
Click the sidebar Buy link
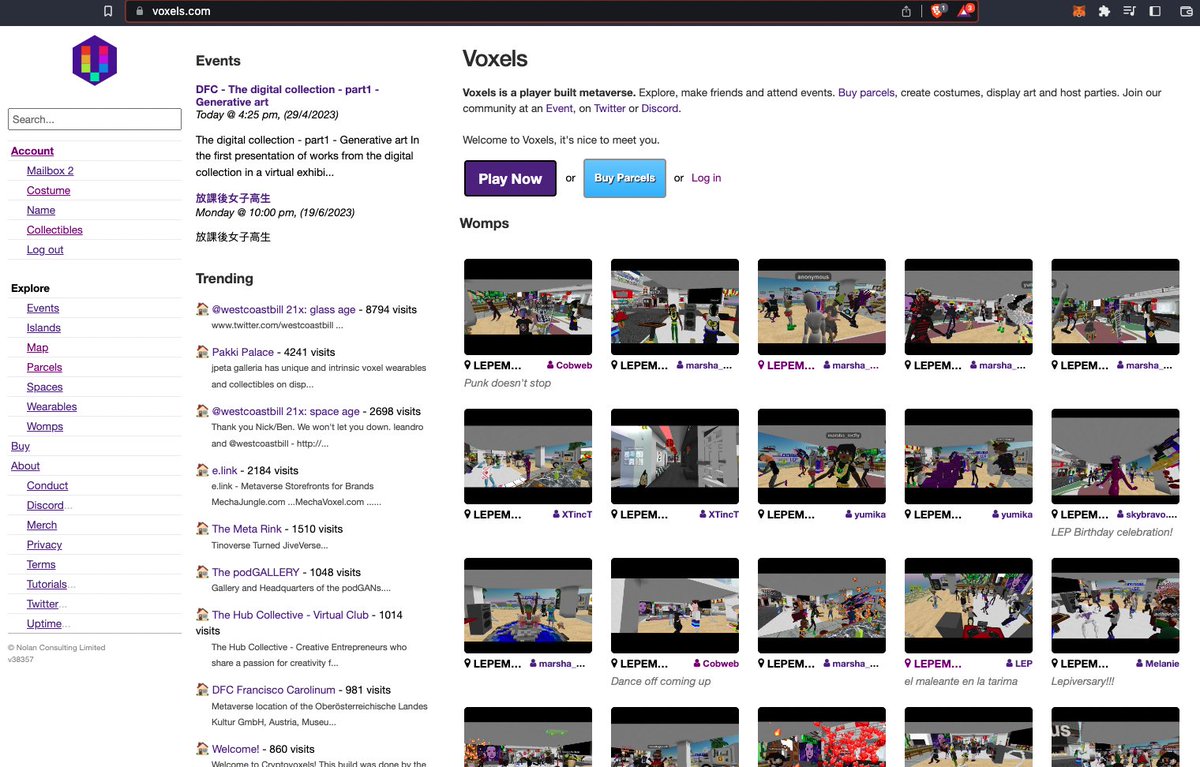(x=20, y=446)
